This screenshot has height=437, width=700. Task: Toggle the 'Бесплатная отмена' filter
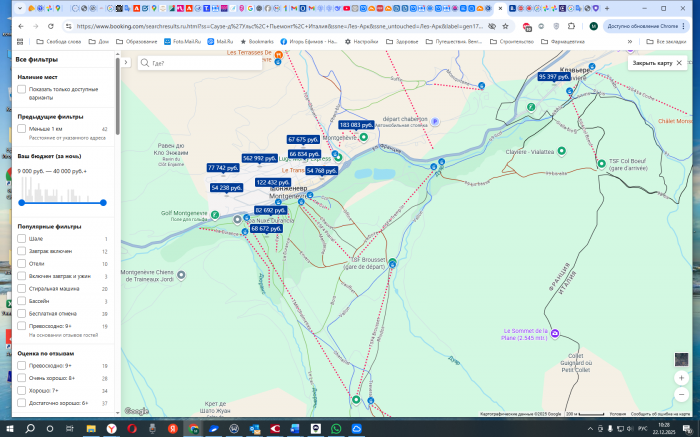[21, 313]
